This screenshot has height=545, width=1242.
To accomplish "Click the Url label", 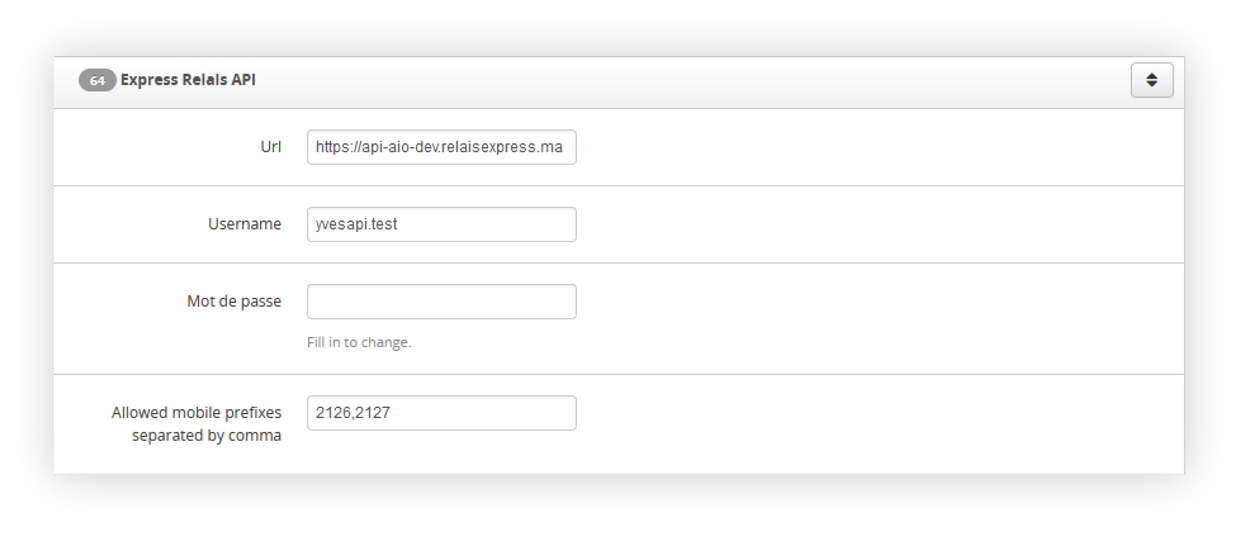I will point(271,147).
